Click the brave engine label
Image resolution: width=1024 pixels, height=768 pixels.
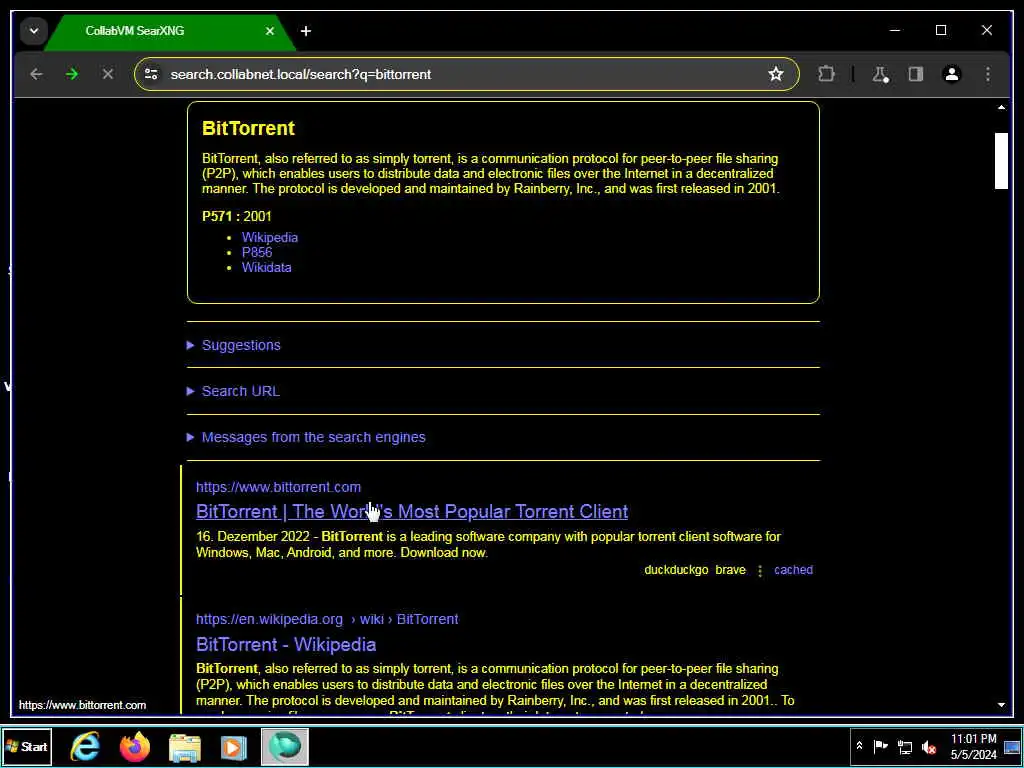pos(730,570)
